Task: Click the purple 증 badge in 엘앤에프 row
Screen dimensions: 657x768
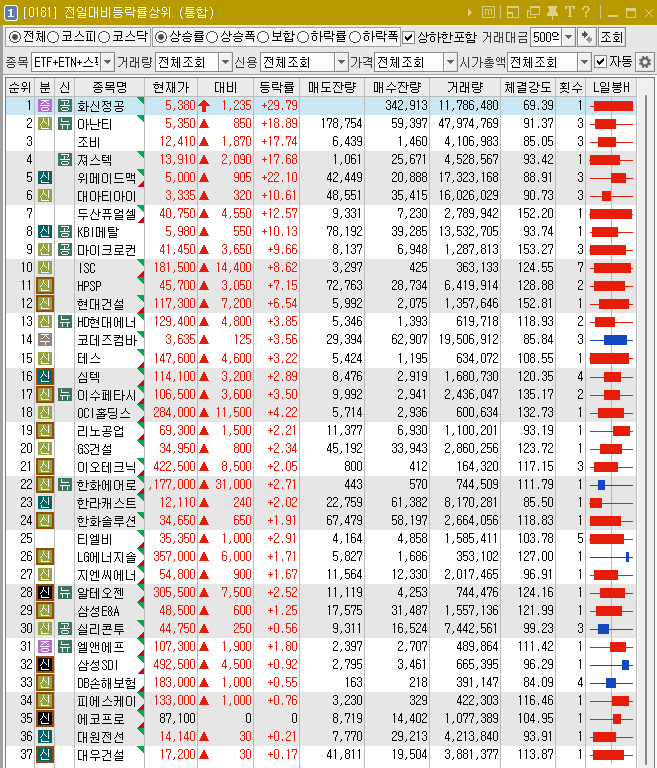Action: pos(45,647)
